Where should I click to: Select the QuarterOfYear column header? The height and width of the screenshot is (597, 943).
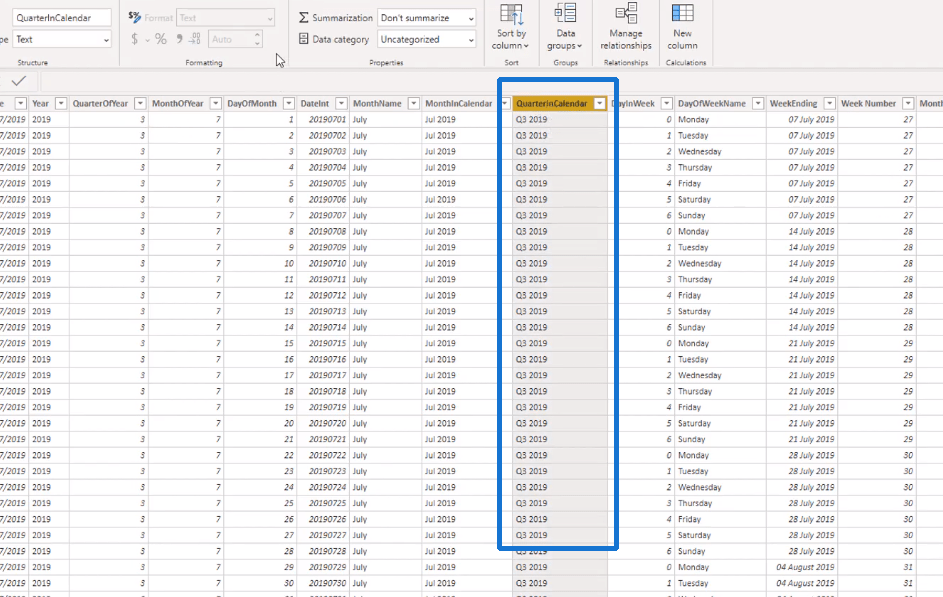100,103
